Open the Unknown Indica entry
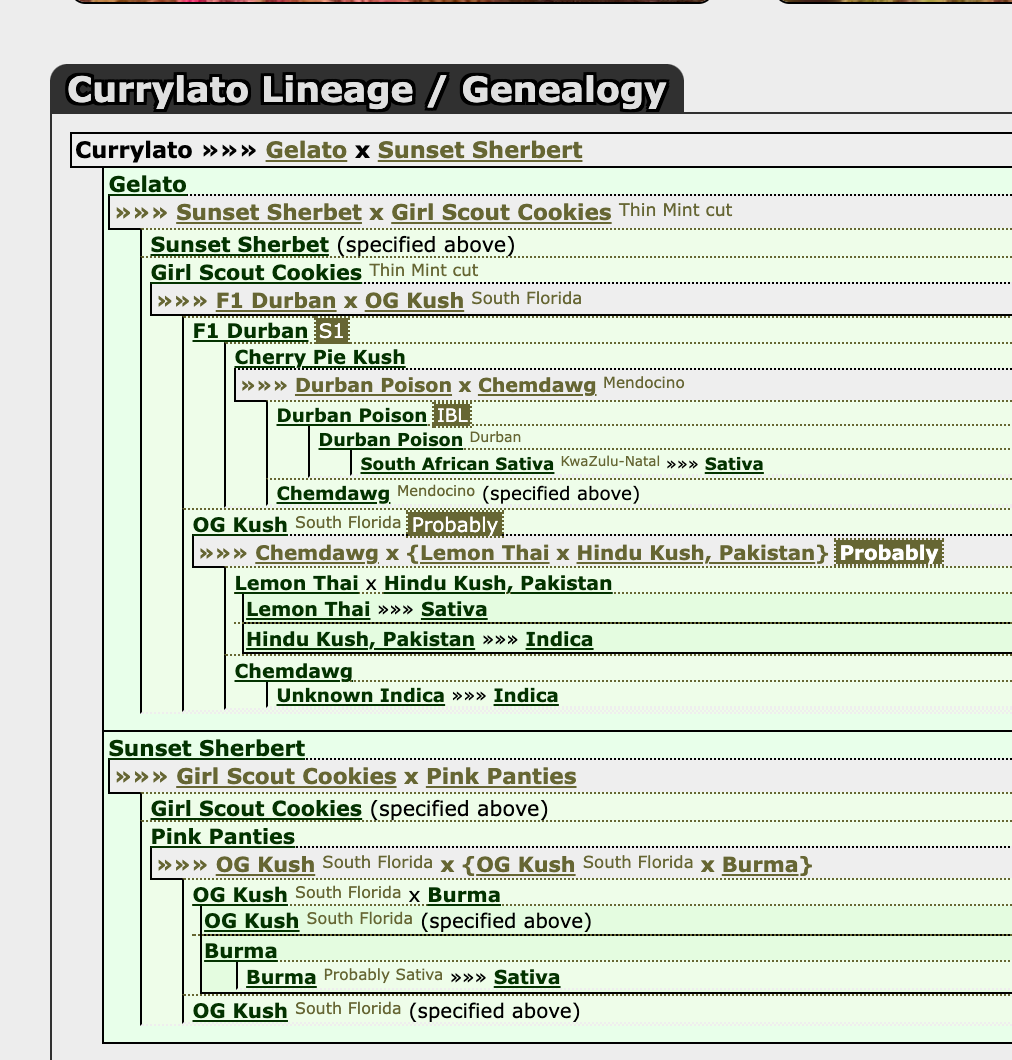This screenshot has height=1060, width=1012. (360, 696)
